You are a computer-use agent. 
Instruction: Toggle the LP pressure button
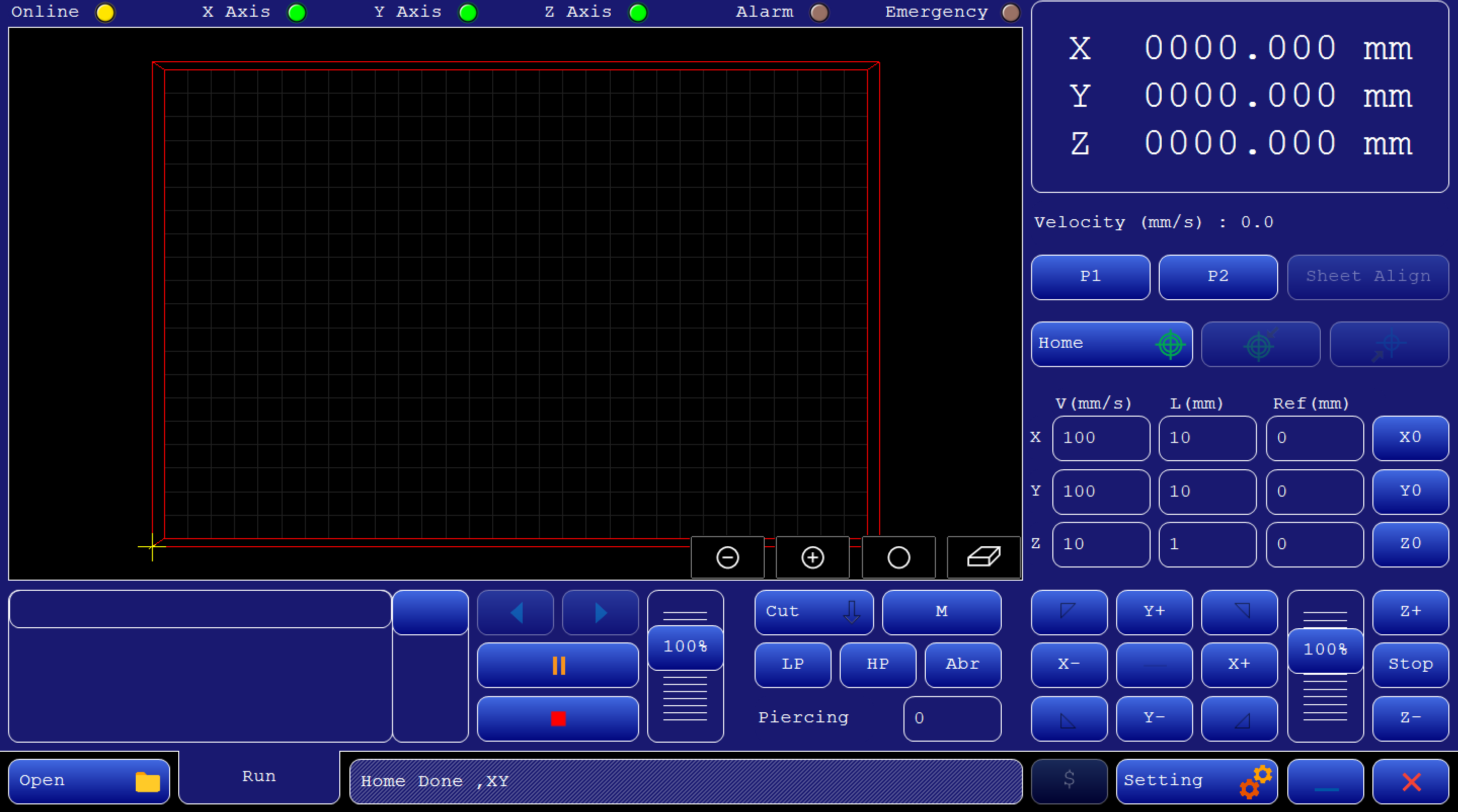793,664
